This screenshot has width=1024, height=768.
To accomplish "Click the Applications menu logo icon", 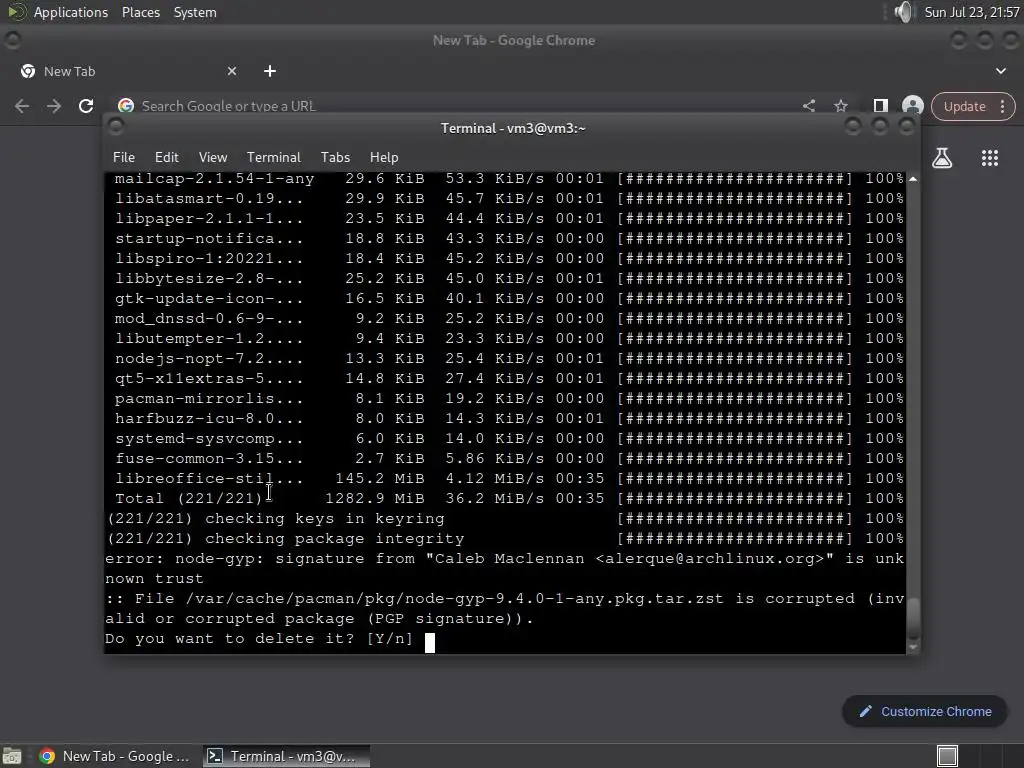I will [16, 12].
